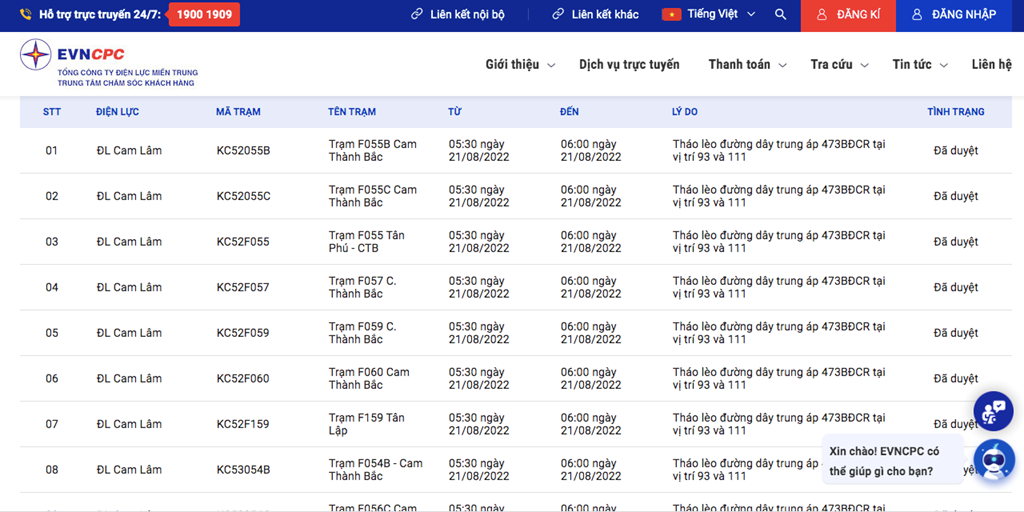This screenshot has width=1024, height=512.
Task: Click the TÌNH TRẠNG column header
Action: pos(955,112)
